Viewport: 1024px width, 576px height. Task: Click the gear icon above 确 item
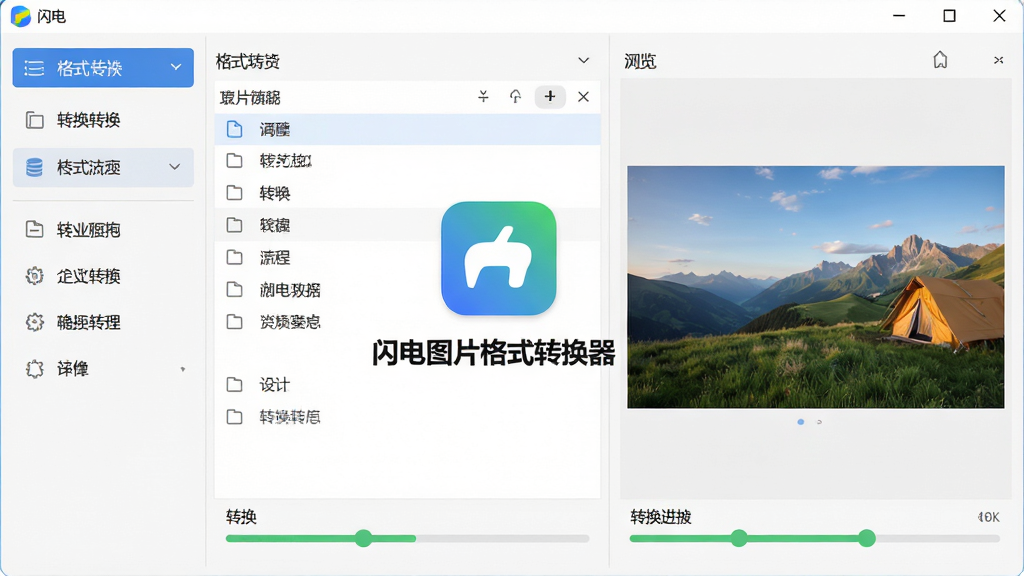tap(34, 276)
